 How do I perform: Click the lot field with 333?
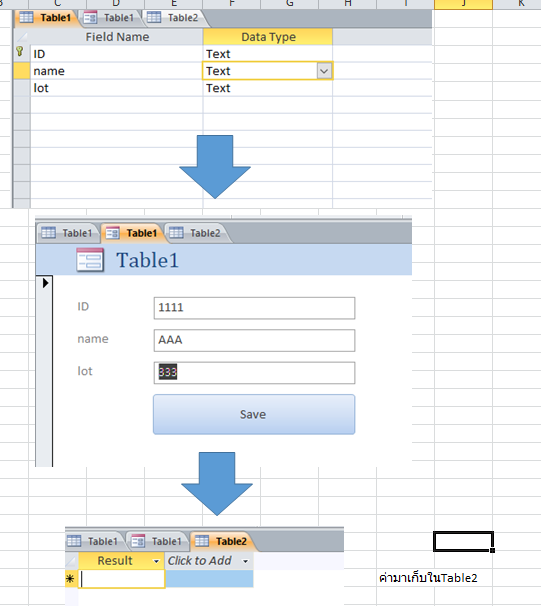point(254,373)
